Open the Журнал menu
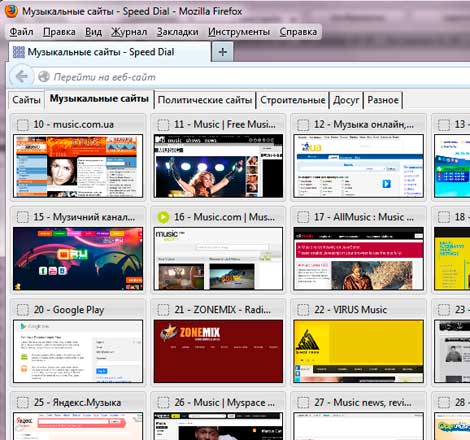470x440 pixels. [x=129, y=32]
